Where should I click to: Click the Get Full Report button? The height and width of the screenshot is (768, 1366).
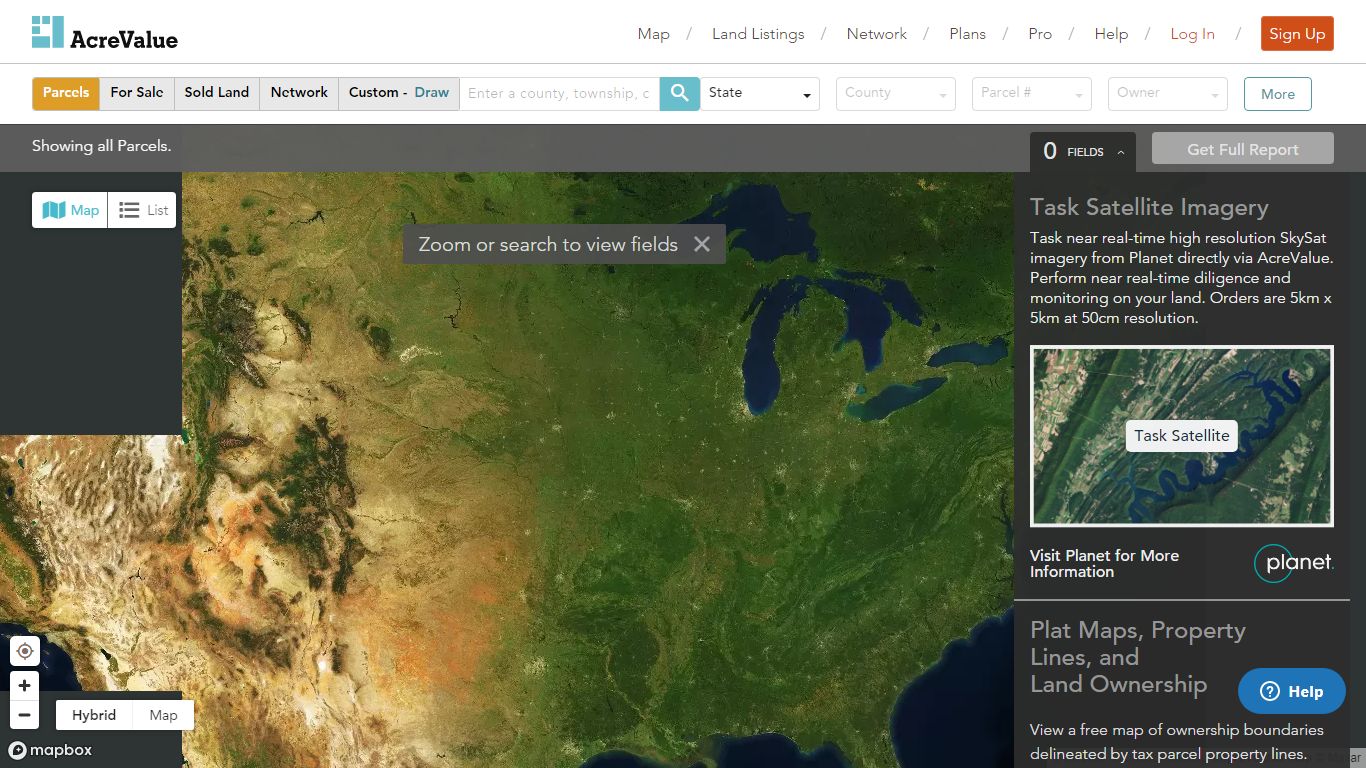click(x=1243, y=149)
